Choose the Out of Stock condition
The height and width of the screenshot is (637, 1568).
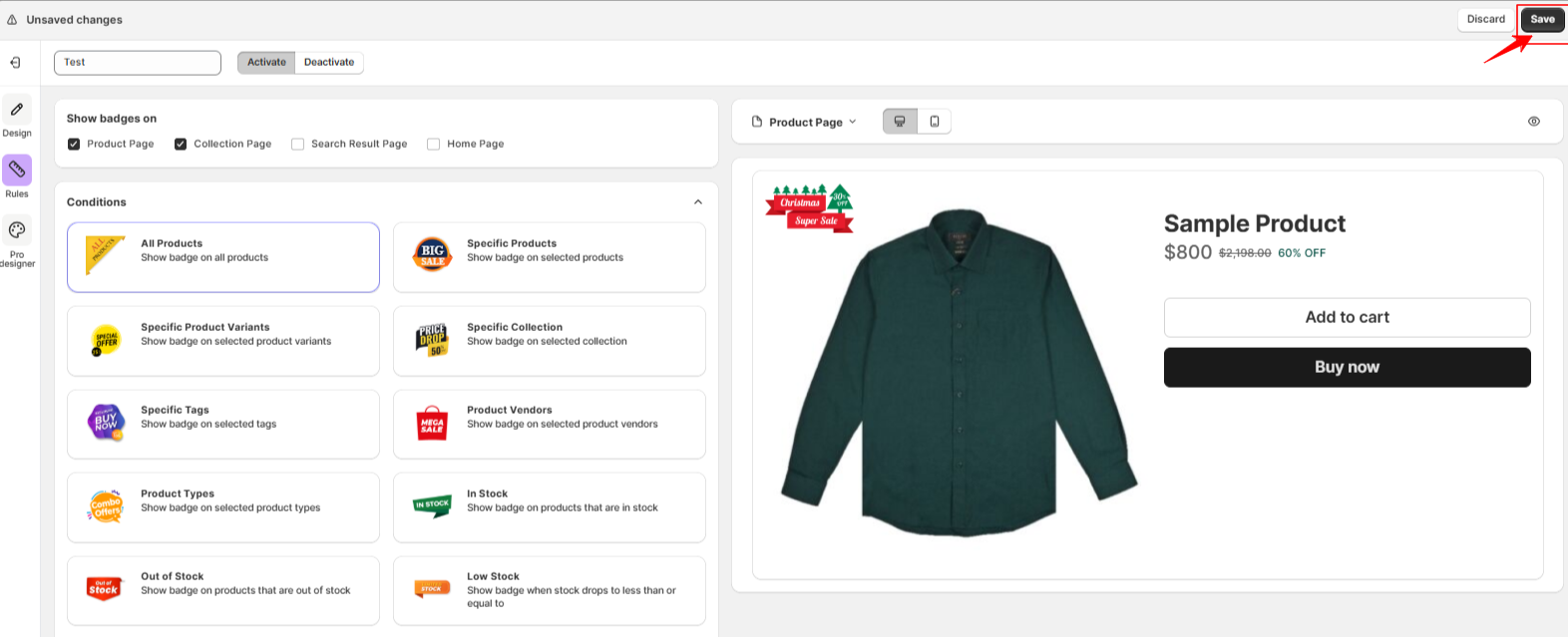(x=223, y=590)
